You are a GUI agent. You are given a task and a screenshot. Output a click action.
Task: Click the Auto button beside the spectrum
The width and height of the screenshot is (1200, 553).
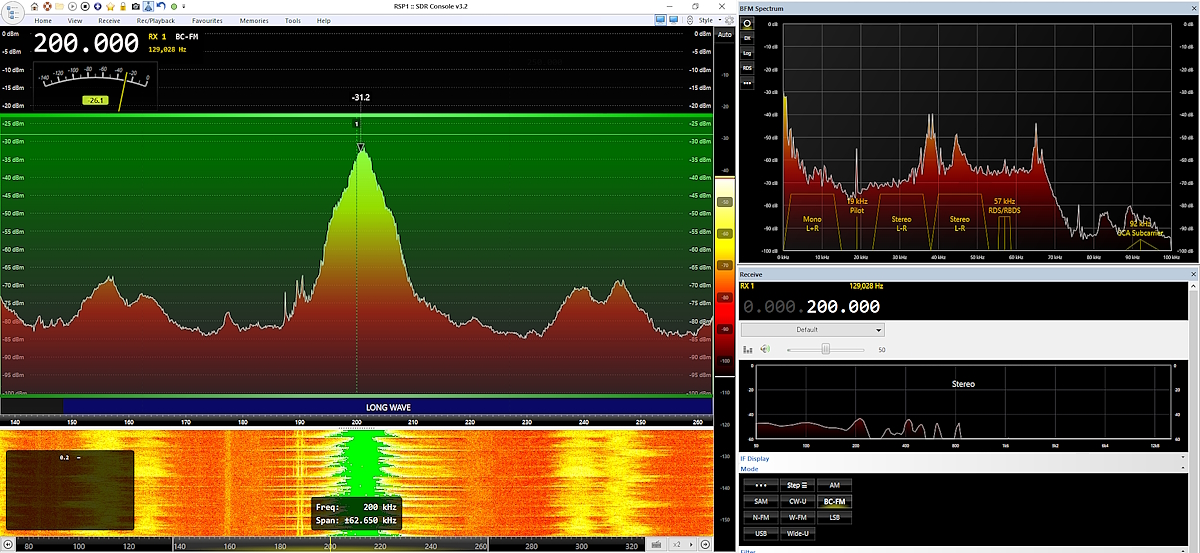(x=724, y=34)
